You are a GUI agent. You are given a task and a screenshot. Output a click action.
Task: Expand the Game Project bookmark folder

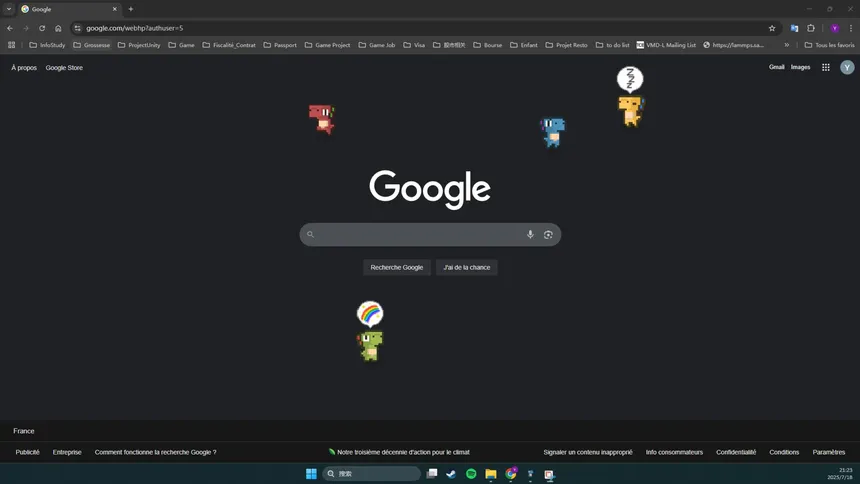click(327, 45)
